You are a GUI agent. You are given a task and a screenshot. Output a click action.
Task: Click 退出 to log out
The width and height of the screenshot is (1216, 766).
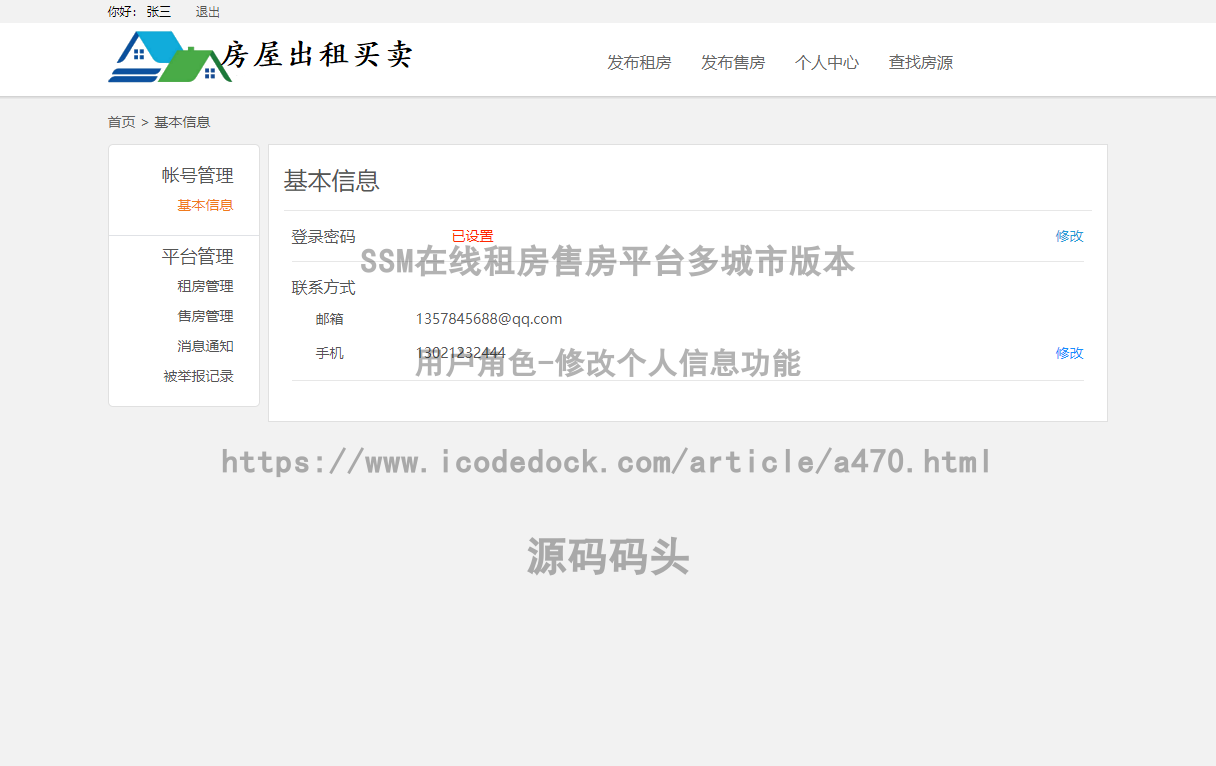[x=207, y=12]
